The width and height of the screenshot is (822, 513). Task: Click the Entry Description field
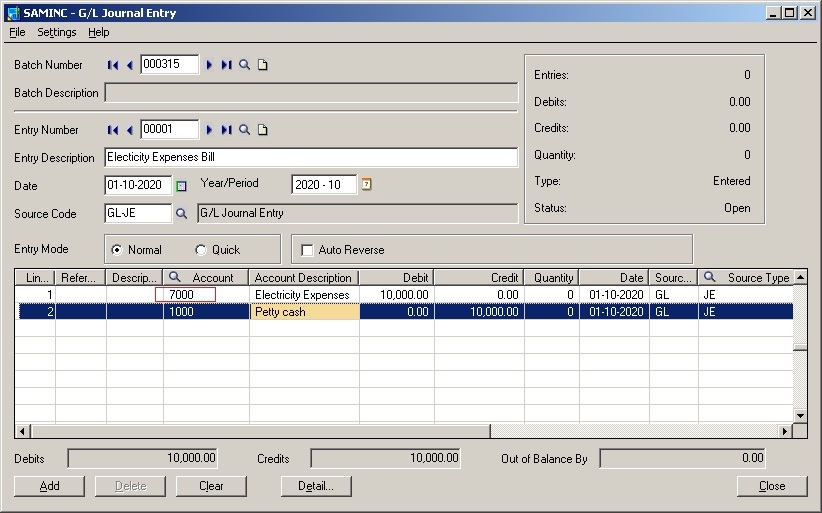(311, 157)
